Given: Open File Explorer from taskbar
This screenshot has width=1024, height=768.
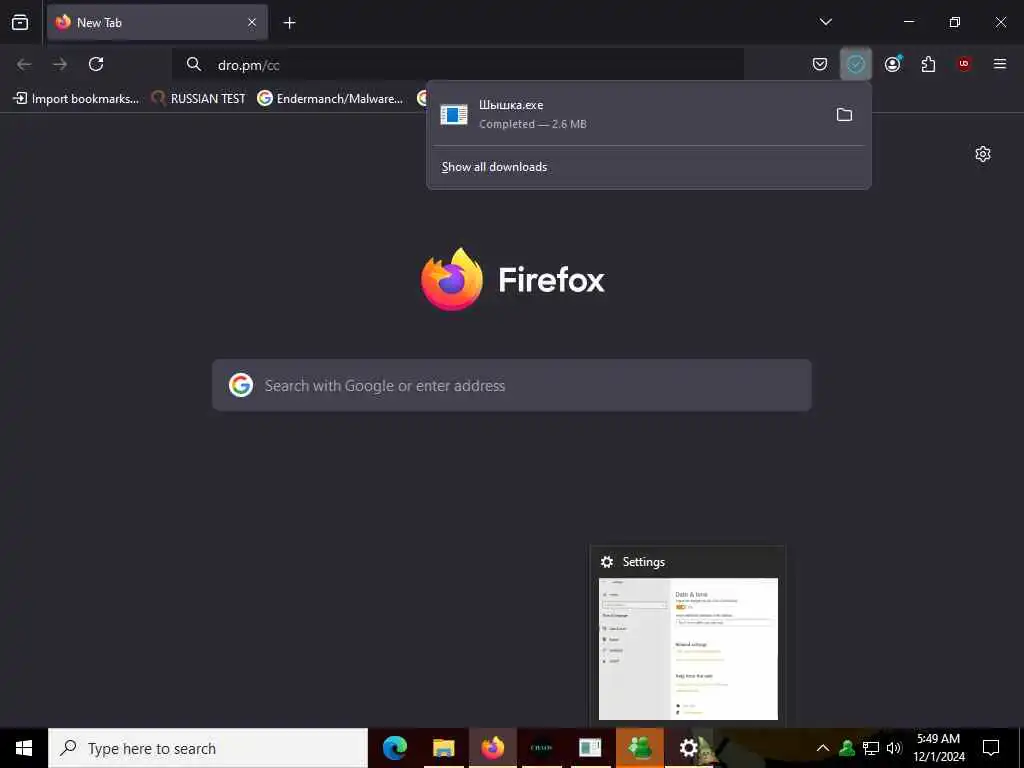Looking at the screenshot, I should (x=444, y=748).
